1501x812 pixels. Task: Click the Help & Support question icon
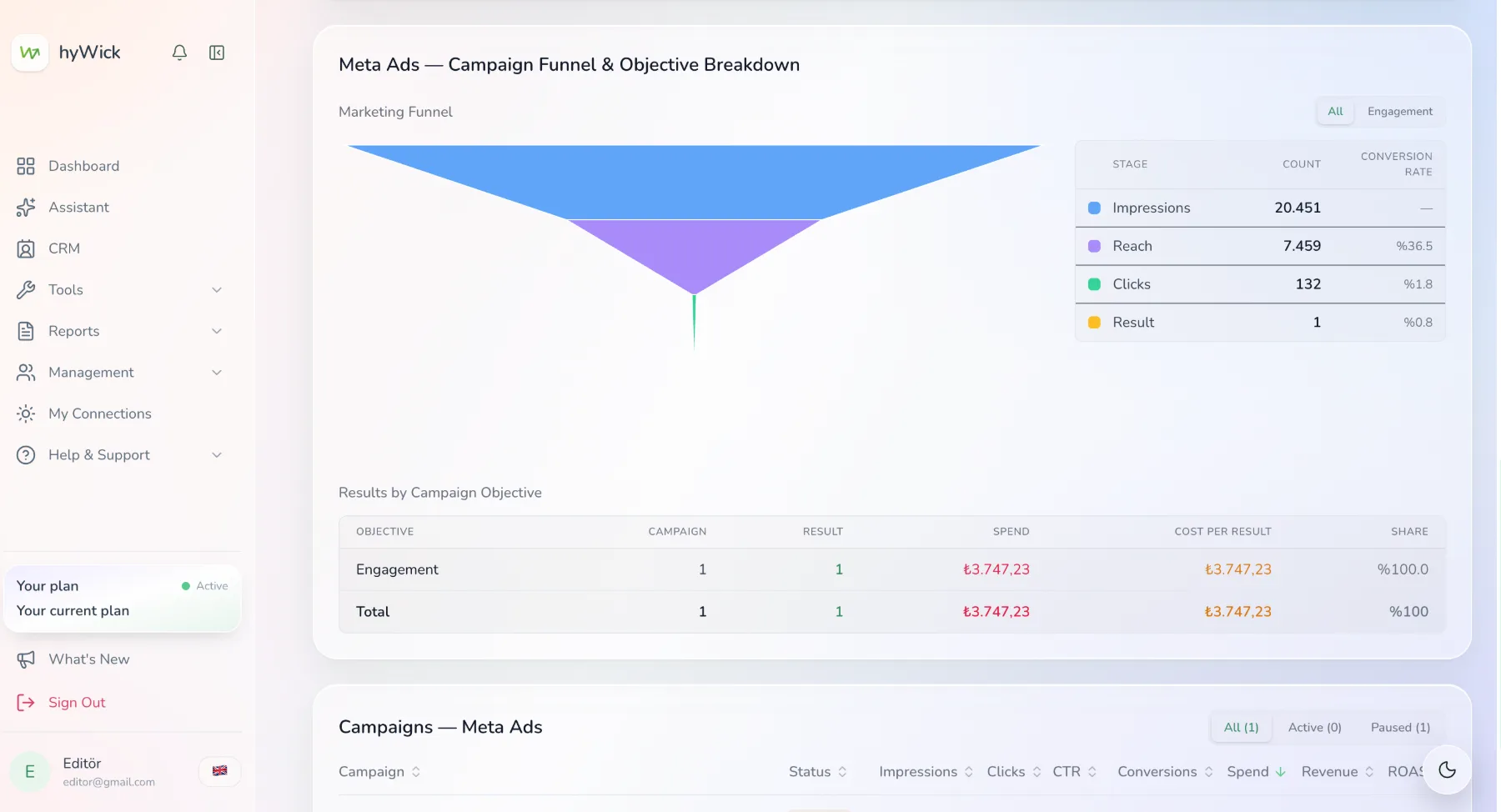click(26, 455)
